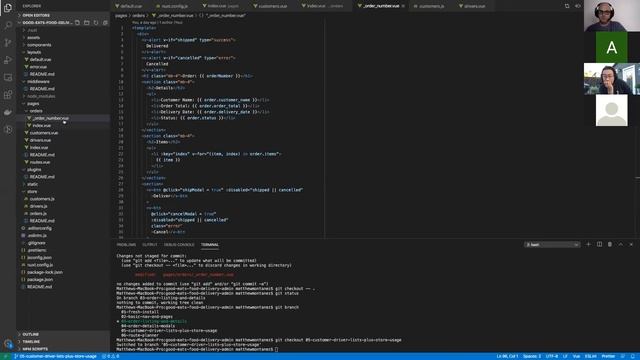Viewport: 640px width, 360px height.
Task: Show errors and warnings count in status bar
Action: click(x=111, y=356)
